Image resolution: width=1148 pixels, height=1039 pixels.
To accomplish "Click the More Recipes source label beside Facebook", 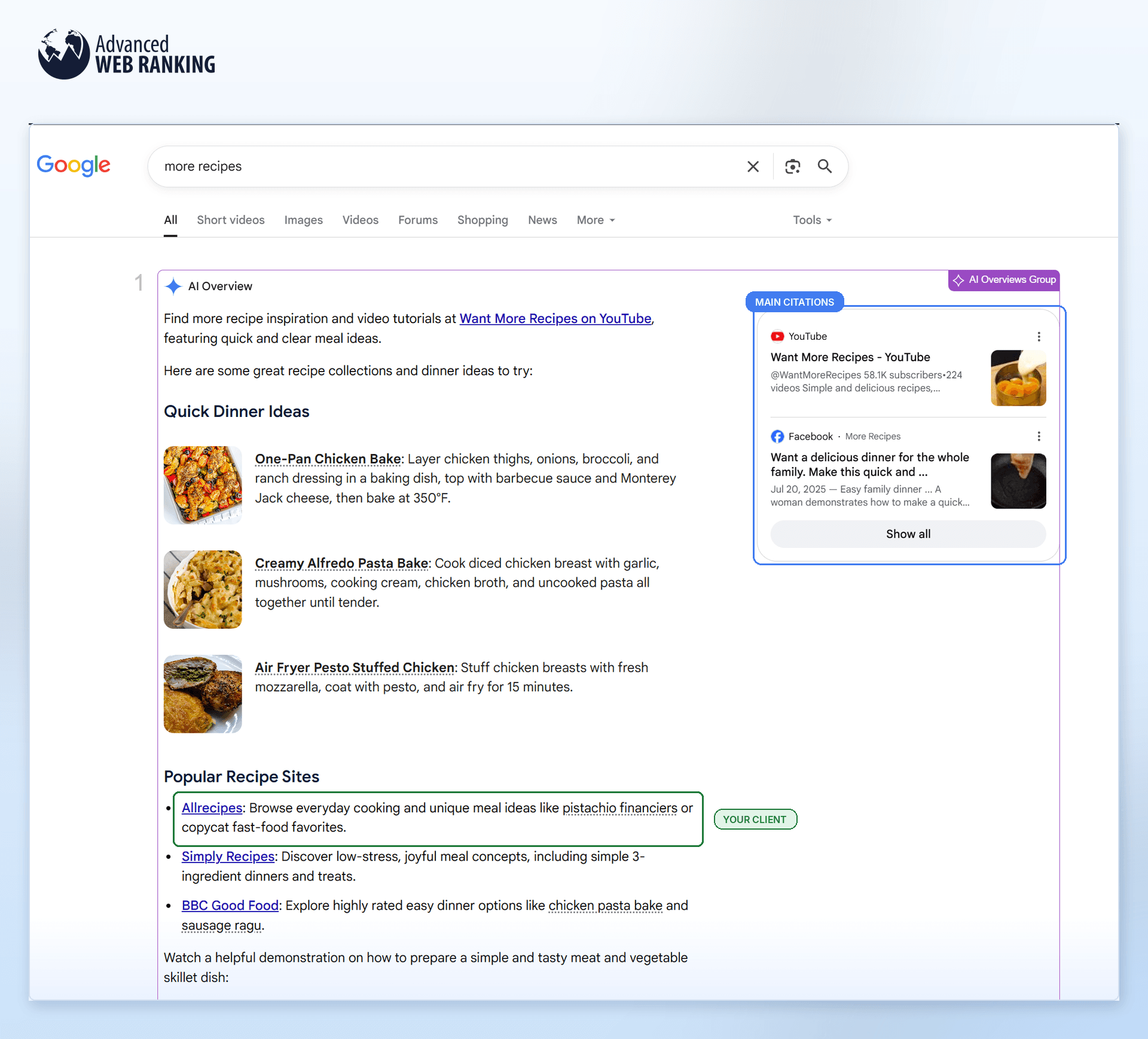I will click(x=873, y=437).
